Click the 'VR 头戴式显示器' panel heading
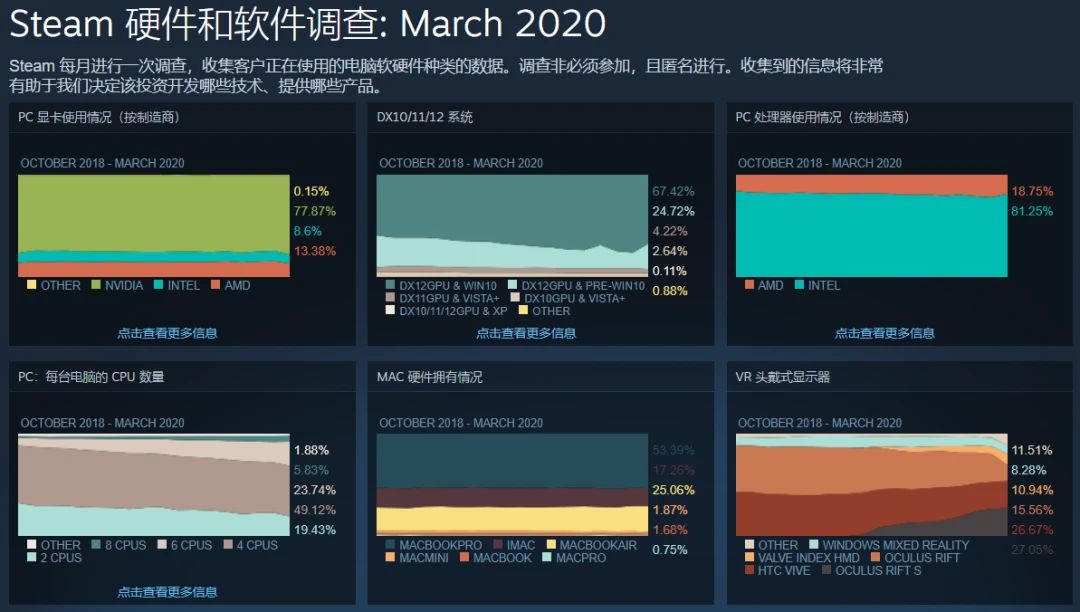The image size is (1080, 612). click(782, 377)
